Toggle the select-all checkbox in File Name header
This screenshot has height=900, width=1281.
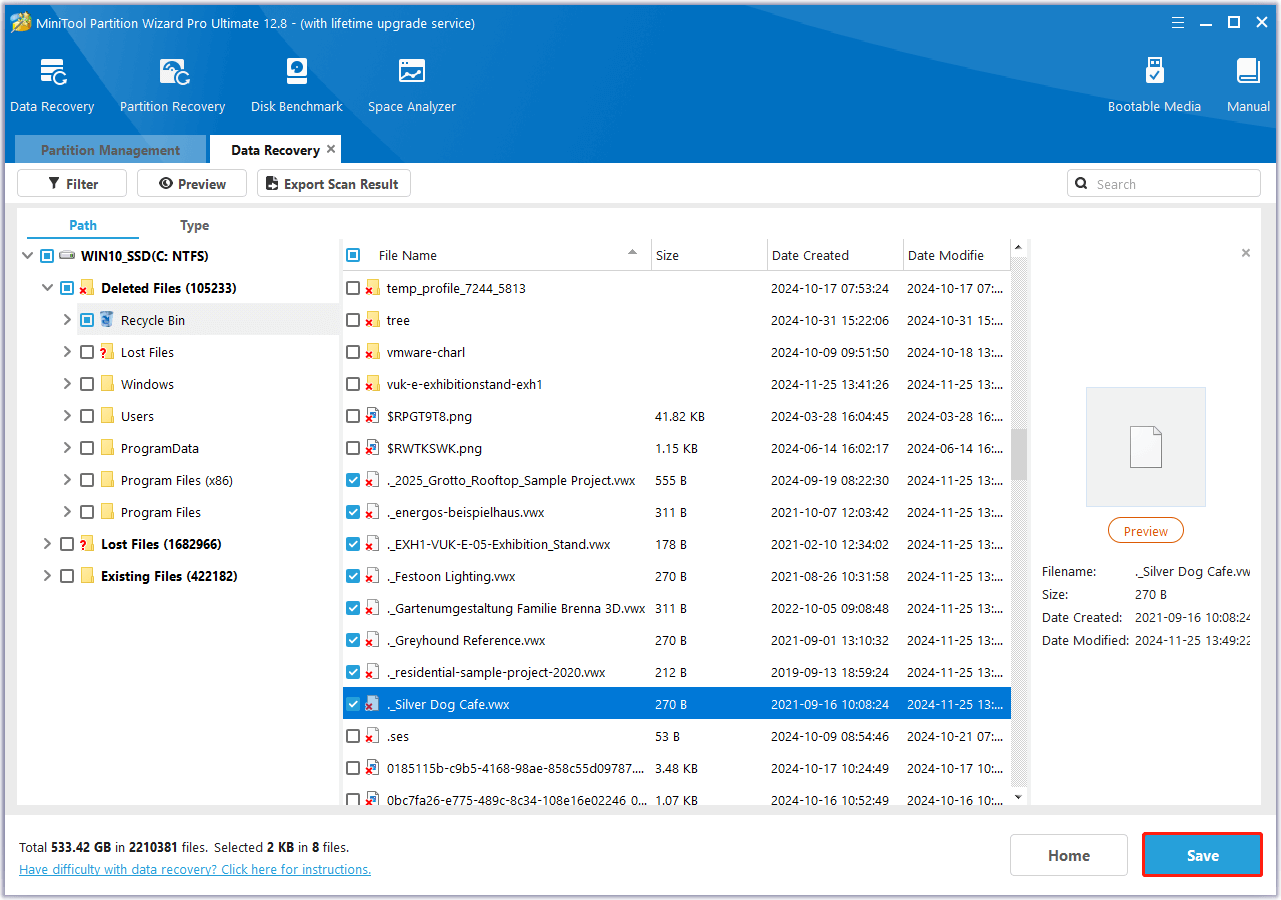point(353,255)
